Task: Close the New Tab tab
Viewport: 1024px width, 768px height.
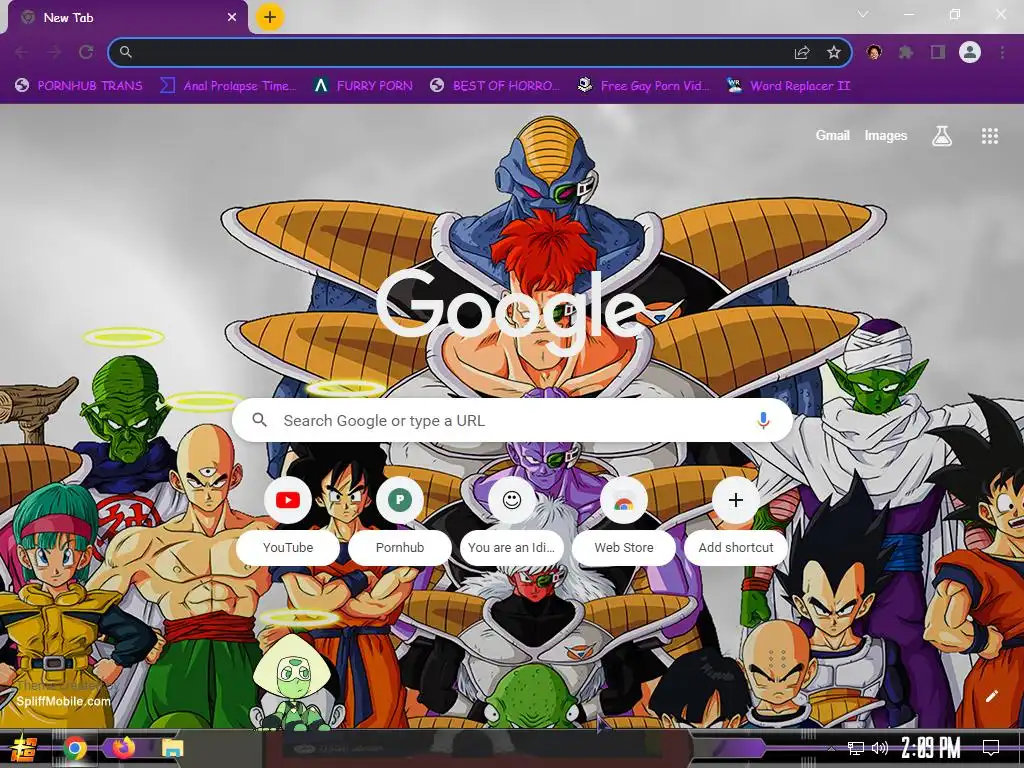Action: click(x=232, y=18)
